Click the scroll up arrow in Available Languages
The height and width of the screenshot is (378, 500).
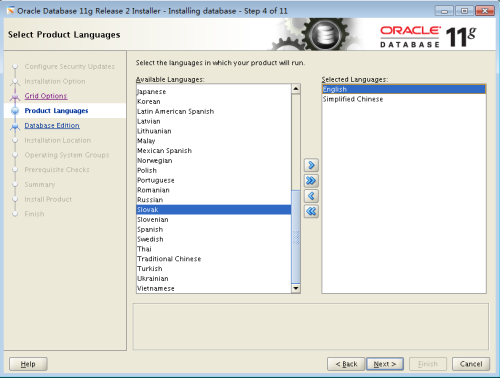click(x=296, y=89)
